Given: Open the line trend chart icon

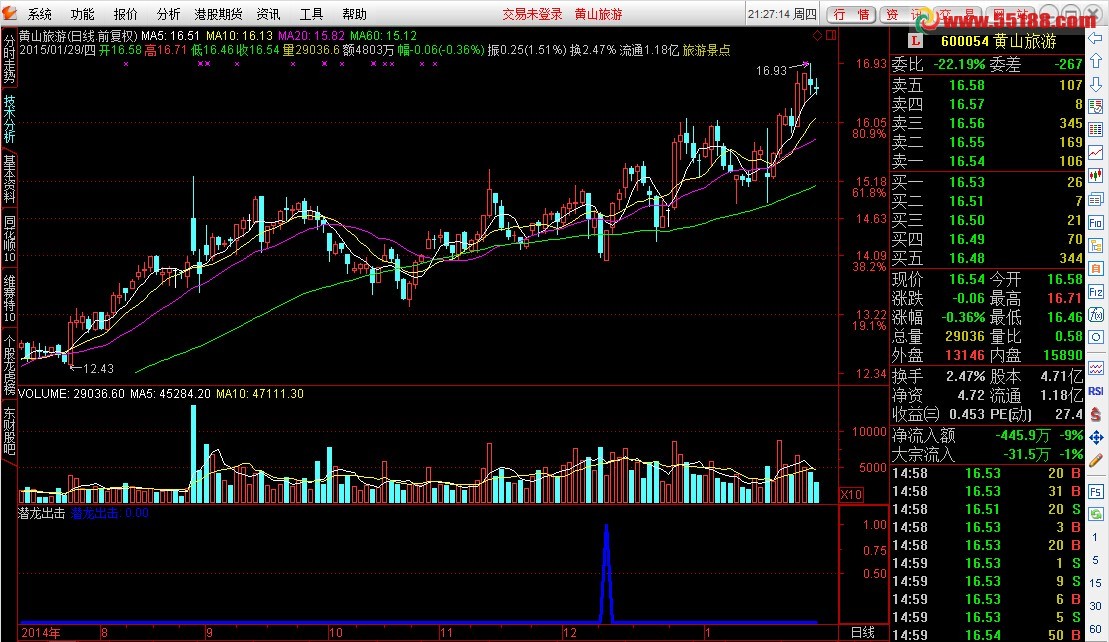Looking at the screenshot, I should (x=1096, y=153).
